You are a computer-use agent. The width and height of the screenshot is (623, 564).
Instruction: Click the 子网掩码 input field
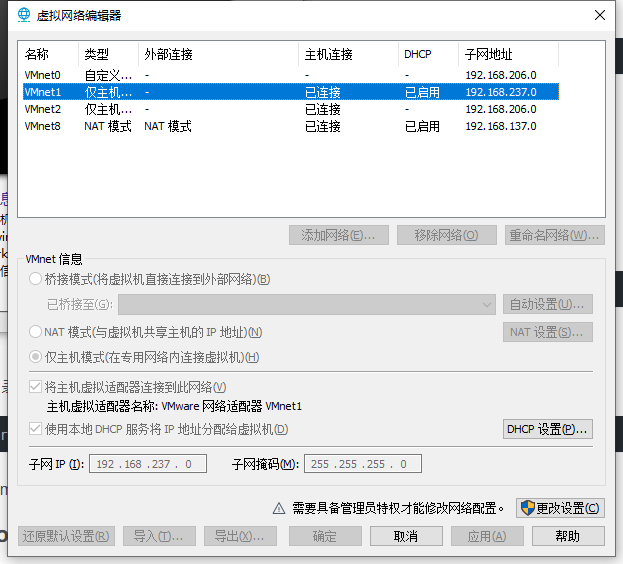[x=363, y=464]
